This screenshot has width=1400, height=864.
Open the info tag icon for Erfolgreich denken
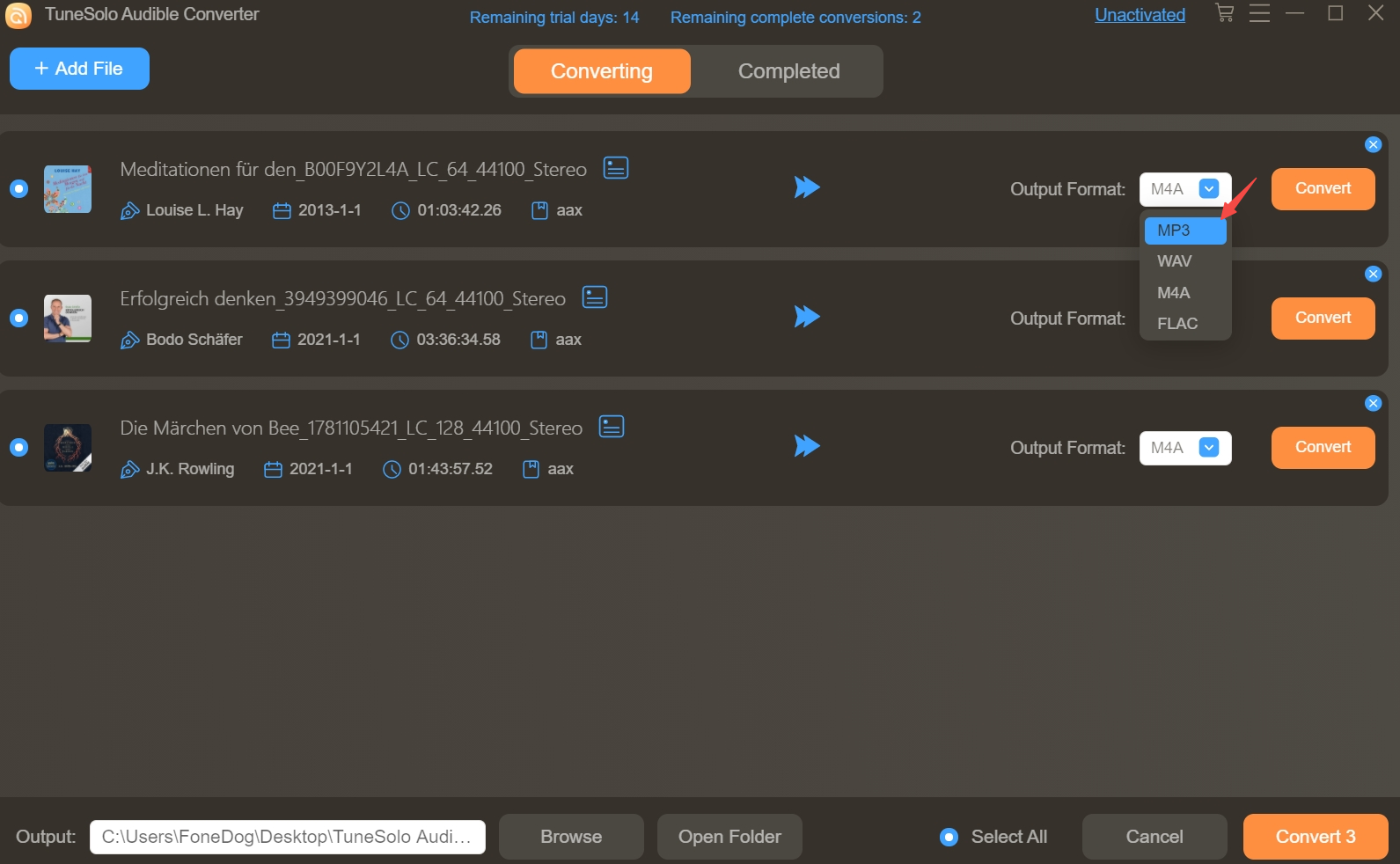click(x=595, y=297)
